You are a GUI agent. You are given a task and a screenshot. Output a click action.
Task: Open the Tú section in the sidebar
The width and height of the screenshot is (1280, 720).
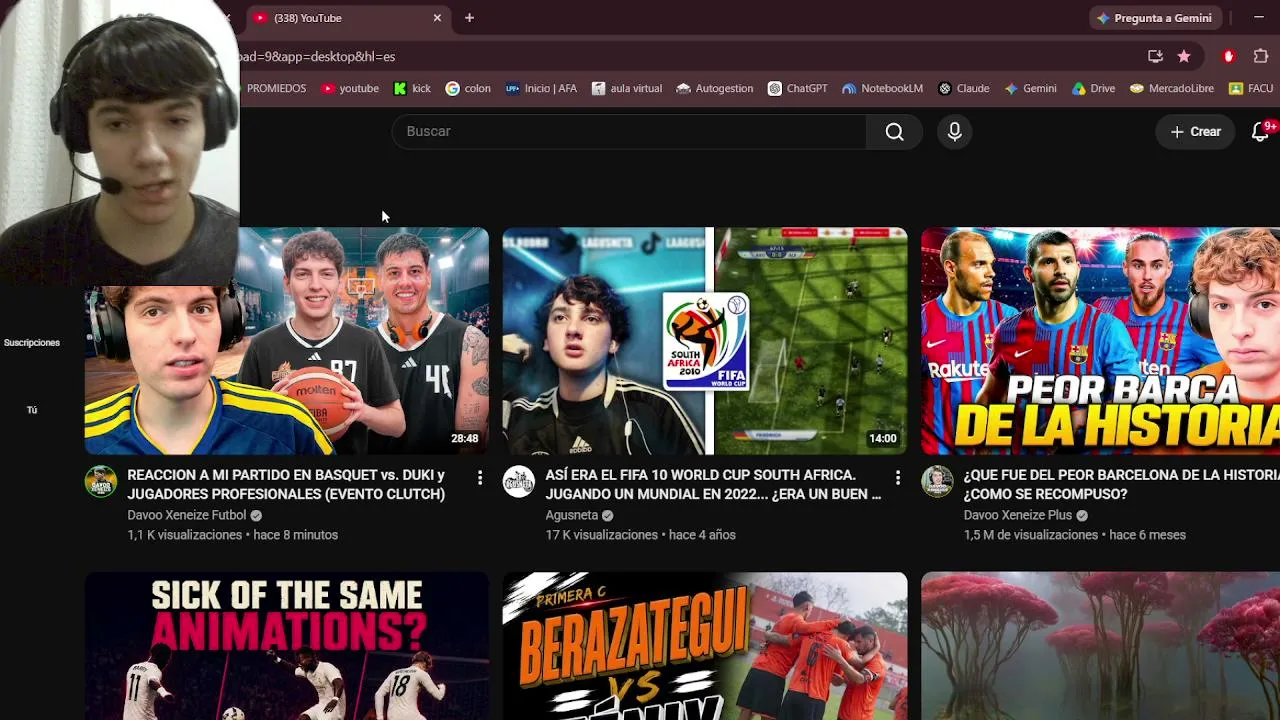tap(32, 410)
